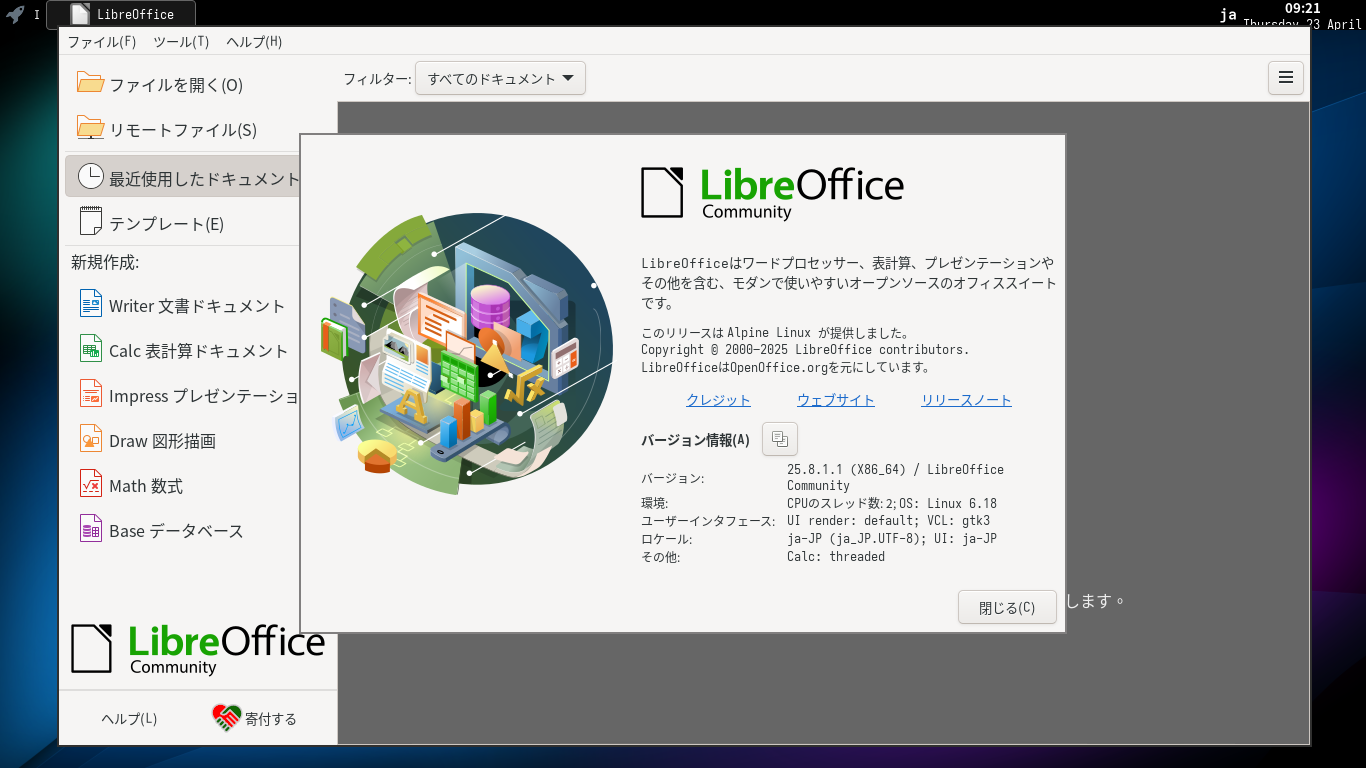Click the 09:21 clock in the panel
Viewport: 1366px width, 768px height.
coord(1303,8)
